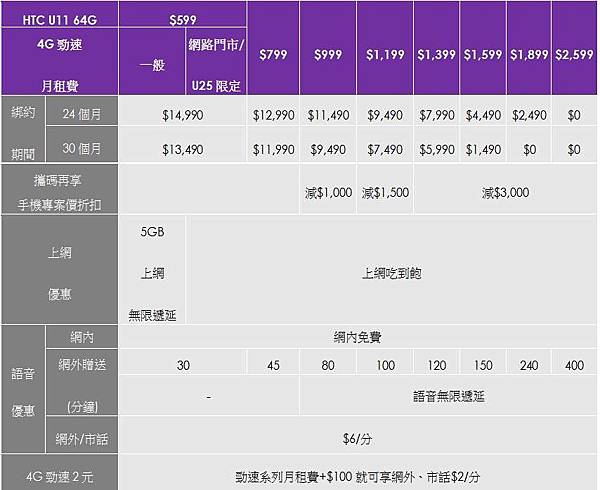Select the 一般 sub-header under $599

point(152,61)
